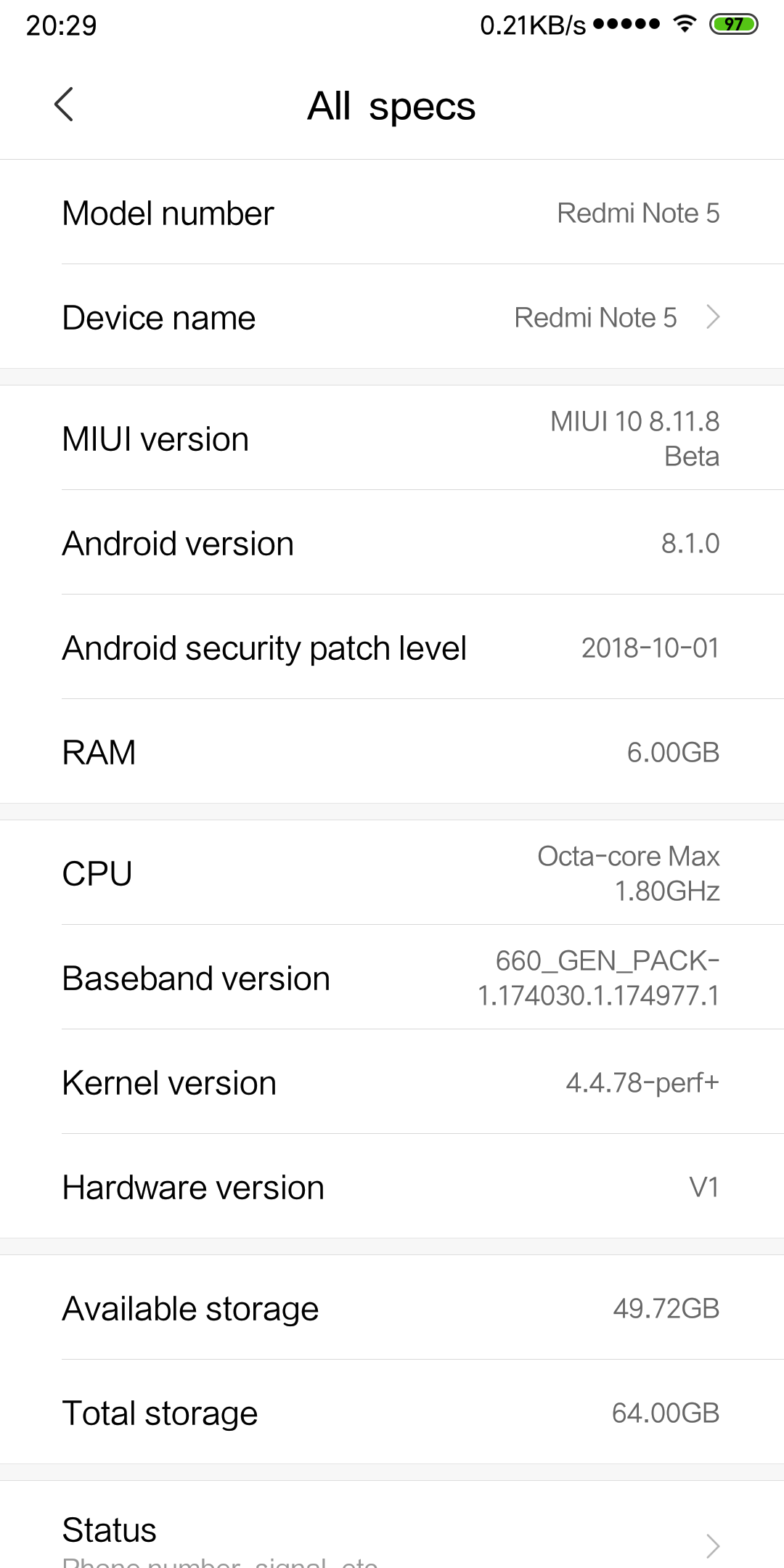Tap the battery indicator icon
This screenshot has width=784, height=1568.
tap(733, 25)
